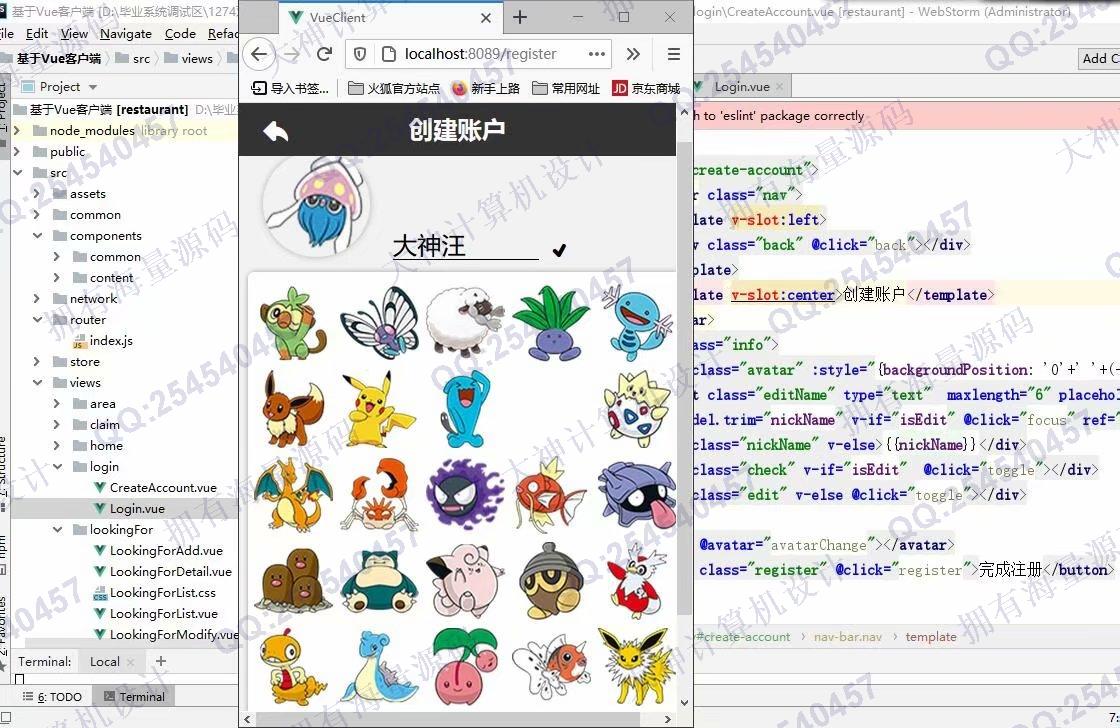Image resolution: width=1120 pixels, height=728 pixels.
Task: Expand the node_modules folder
Action: pos(16,131)
